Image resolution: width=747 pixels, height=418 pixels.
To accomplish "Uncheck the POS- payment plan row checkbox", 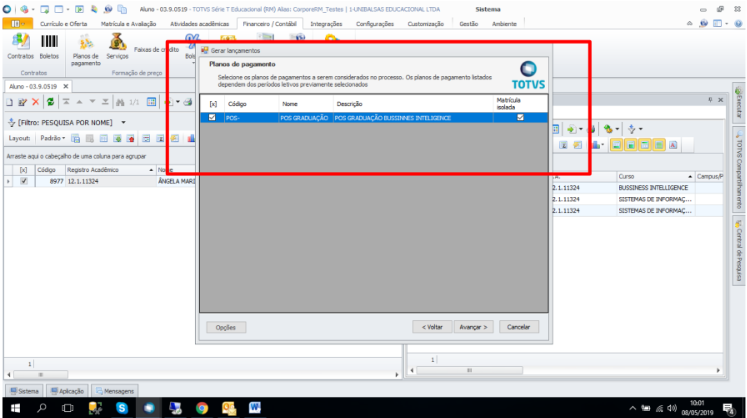I will coord(211,118).
